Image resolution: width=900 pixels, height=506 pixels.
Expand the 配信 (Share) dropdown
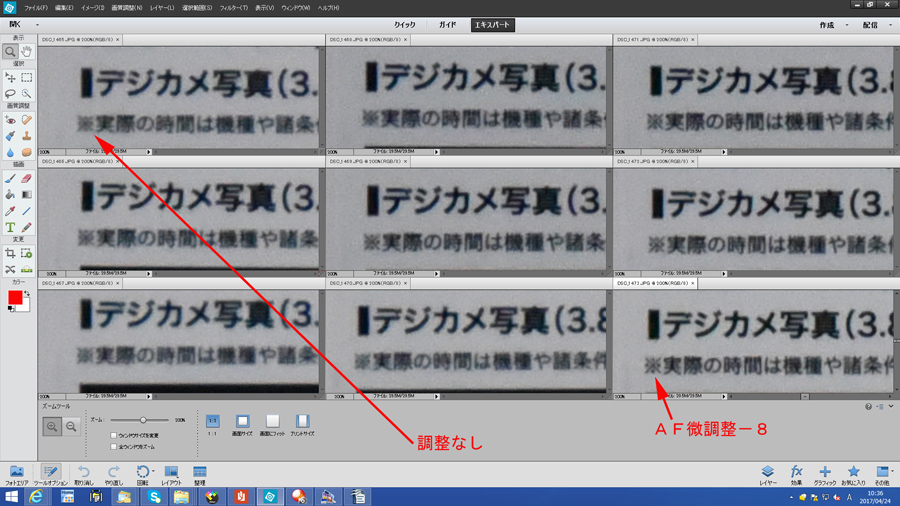pyautogui.click(x=875, y=25)
